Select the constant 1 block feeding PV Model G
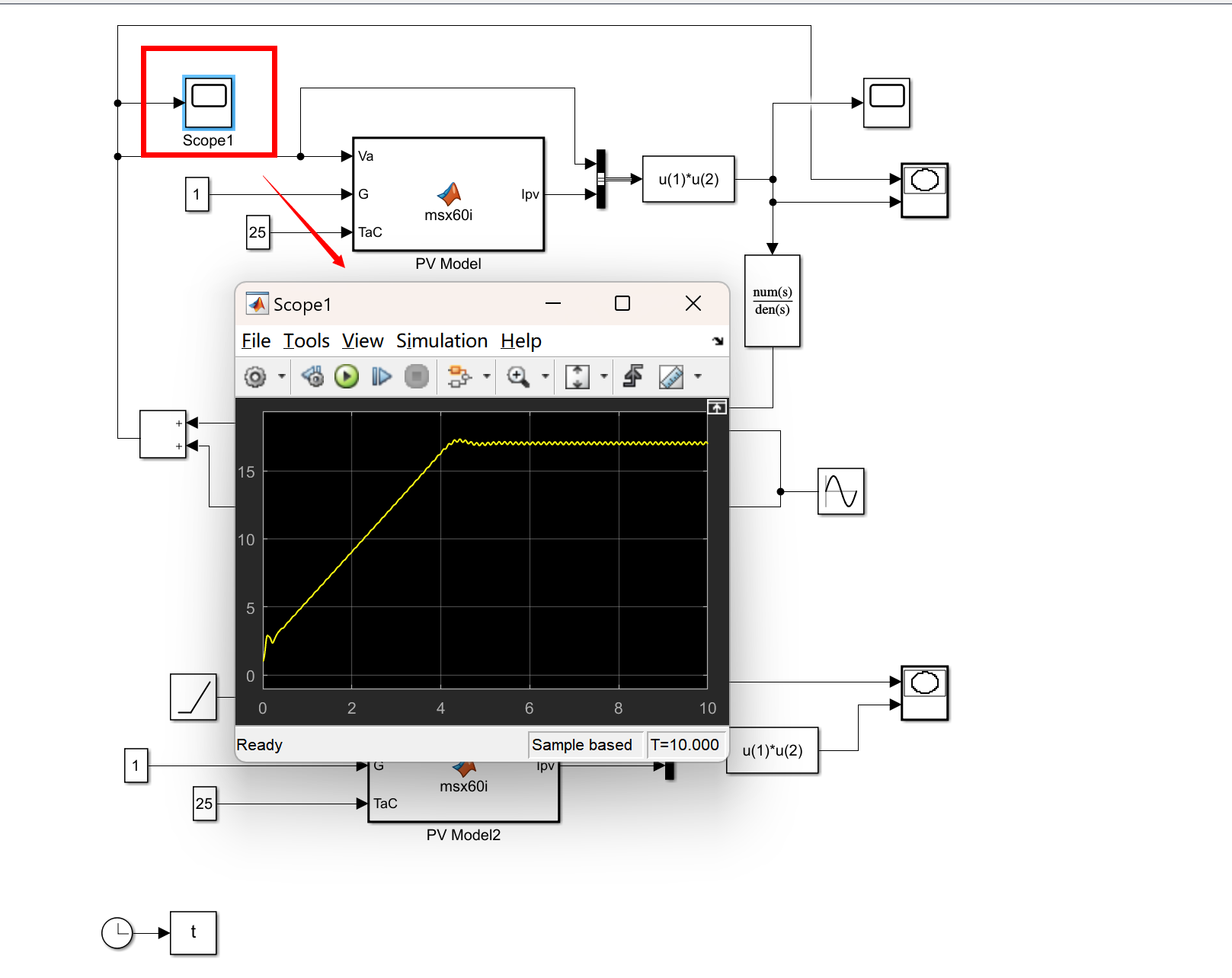 197,194
